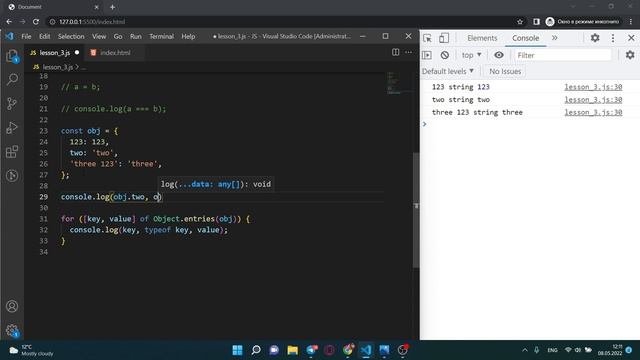Switch to the Console tab

pos(525,38)
